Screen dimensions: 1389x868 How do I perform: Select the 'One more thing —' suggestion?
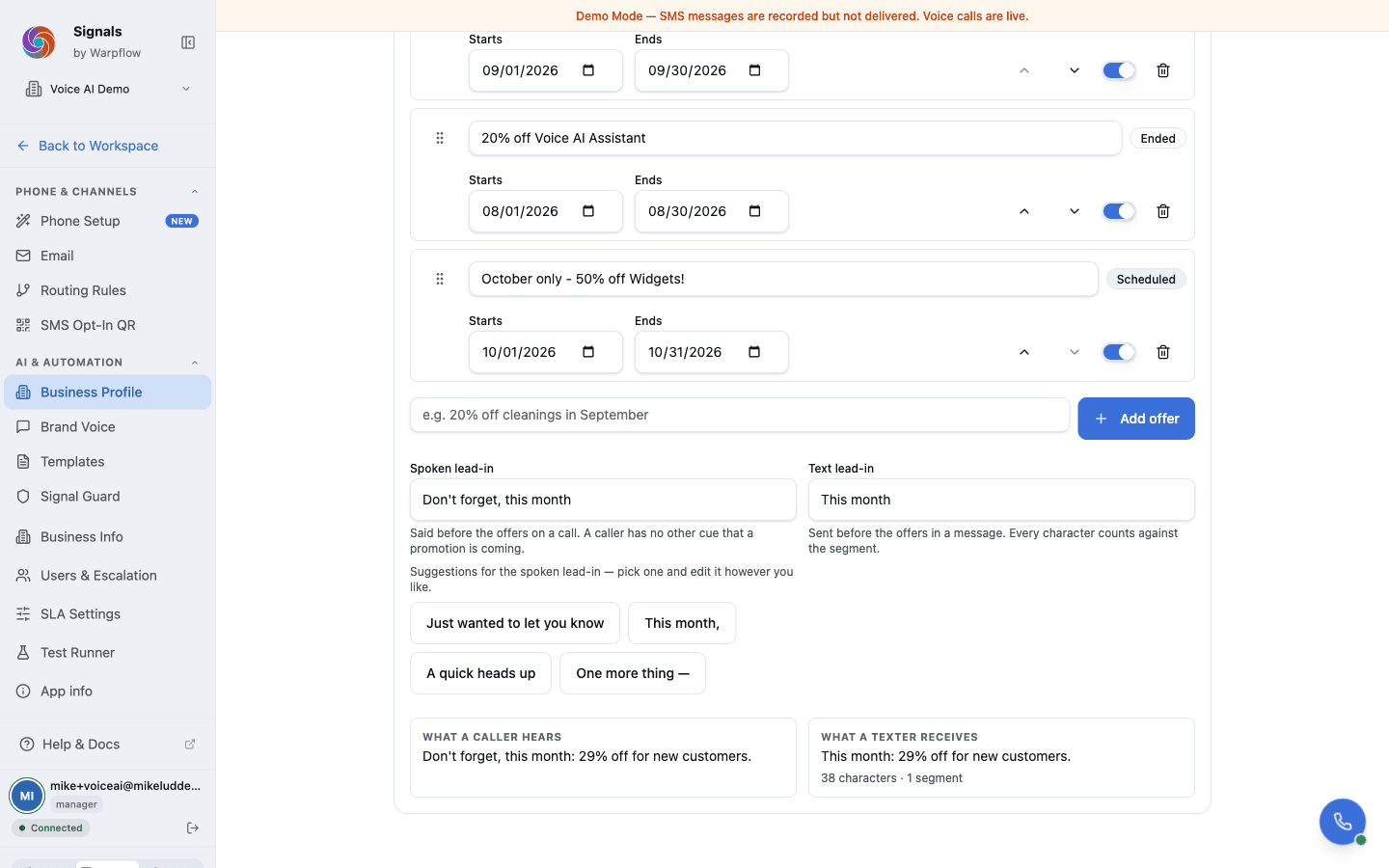633,673
